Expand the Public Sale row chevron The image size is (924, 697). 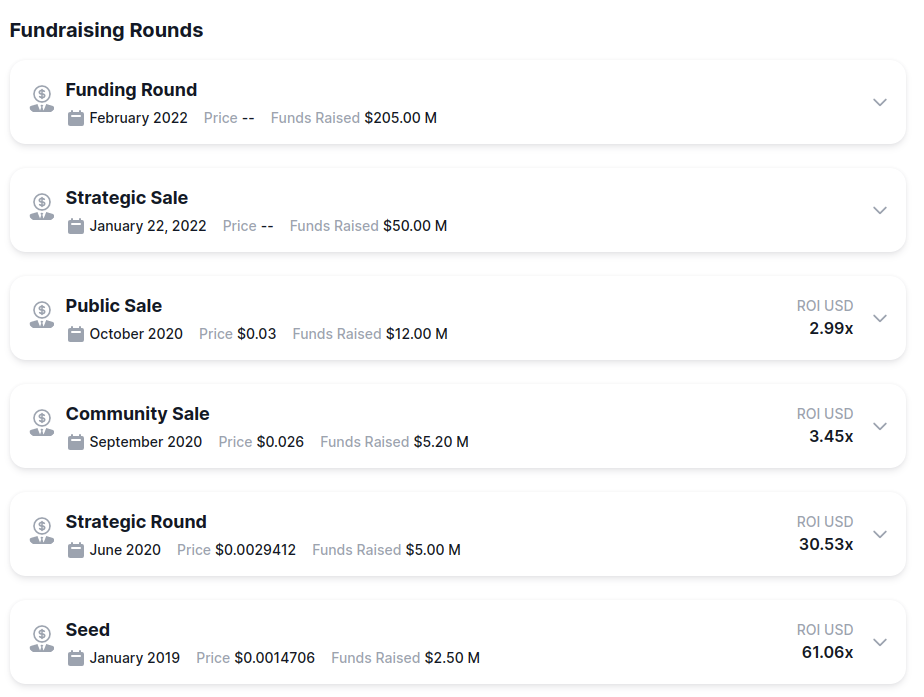pos(880,318)
